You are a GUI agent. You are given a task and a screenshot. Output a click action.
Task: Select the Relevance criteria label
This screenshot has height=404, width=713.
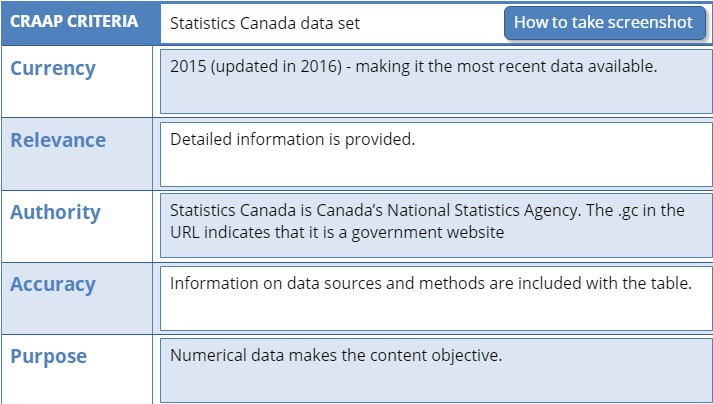58,140
